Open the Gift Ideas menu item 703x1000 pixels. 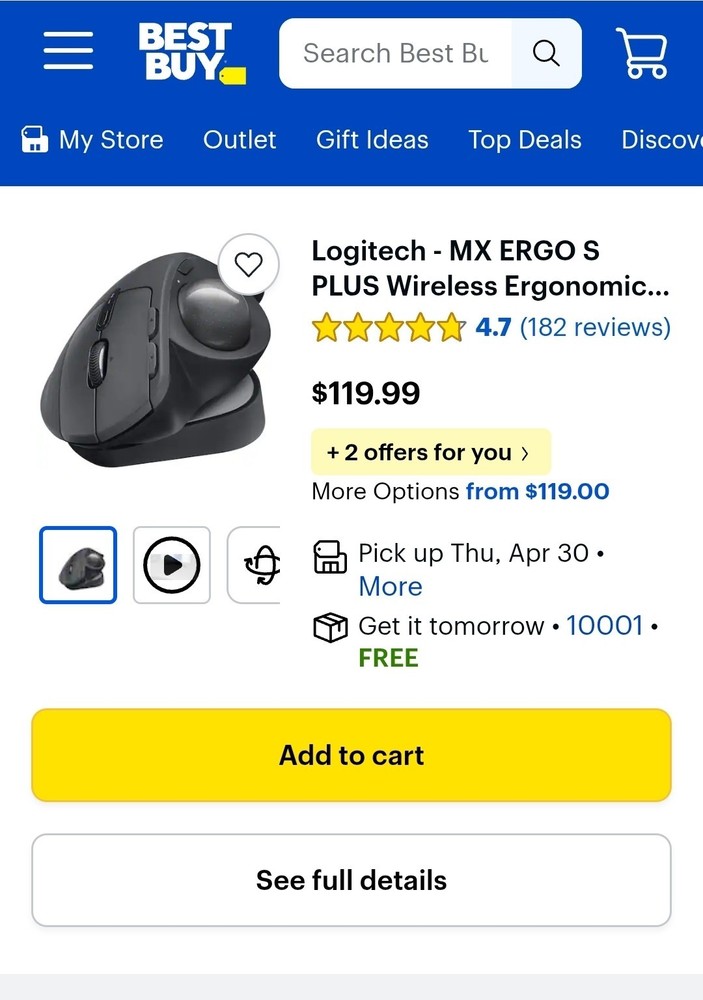pos(372,140)
